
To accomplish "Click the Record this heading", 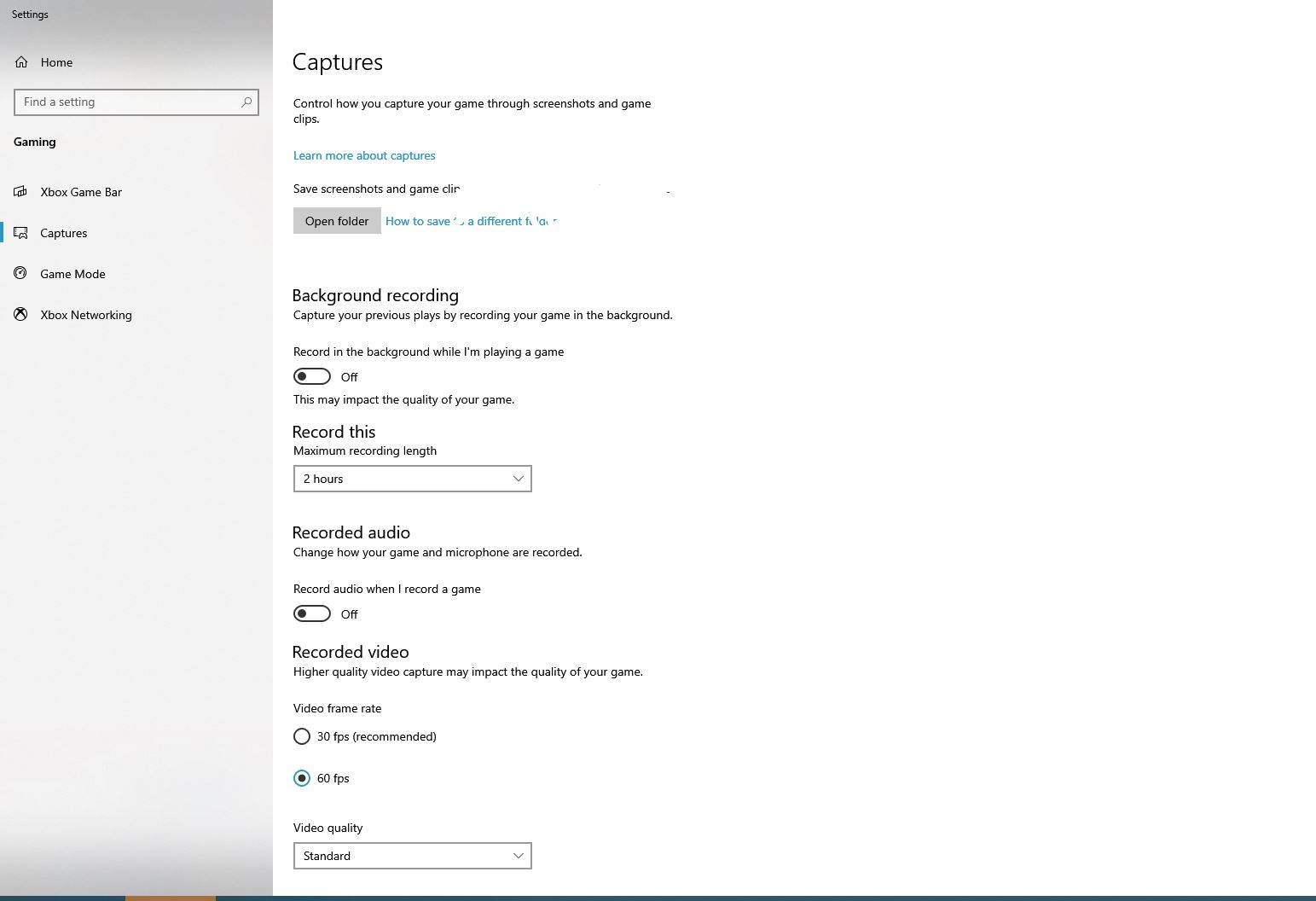I will pos(334,432).
